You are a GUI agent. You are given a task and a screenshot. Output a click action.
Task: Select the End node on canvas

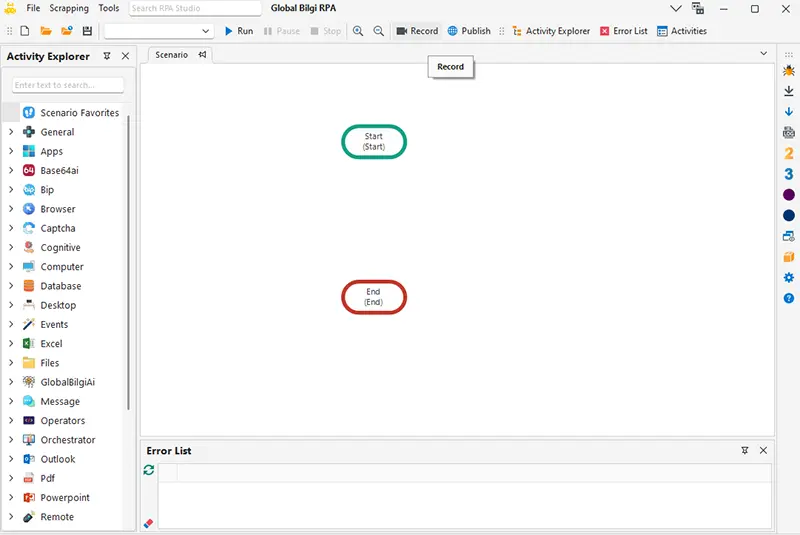click(374, 297)
